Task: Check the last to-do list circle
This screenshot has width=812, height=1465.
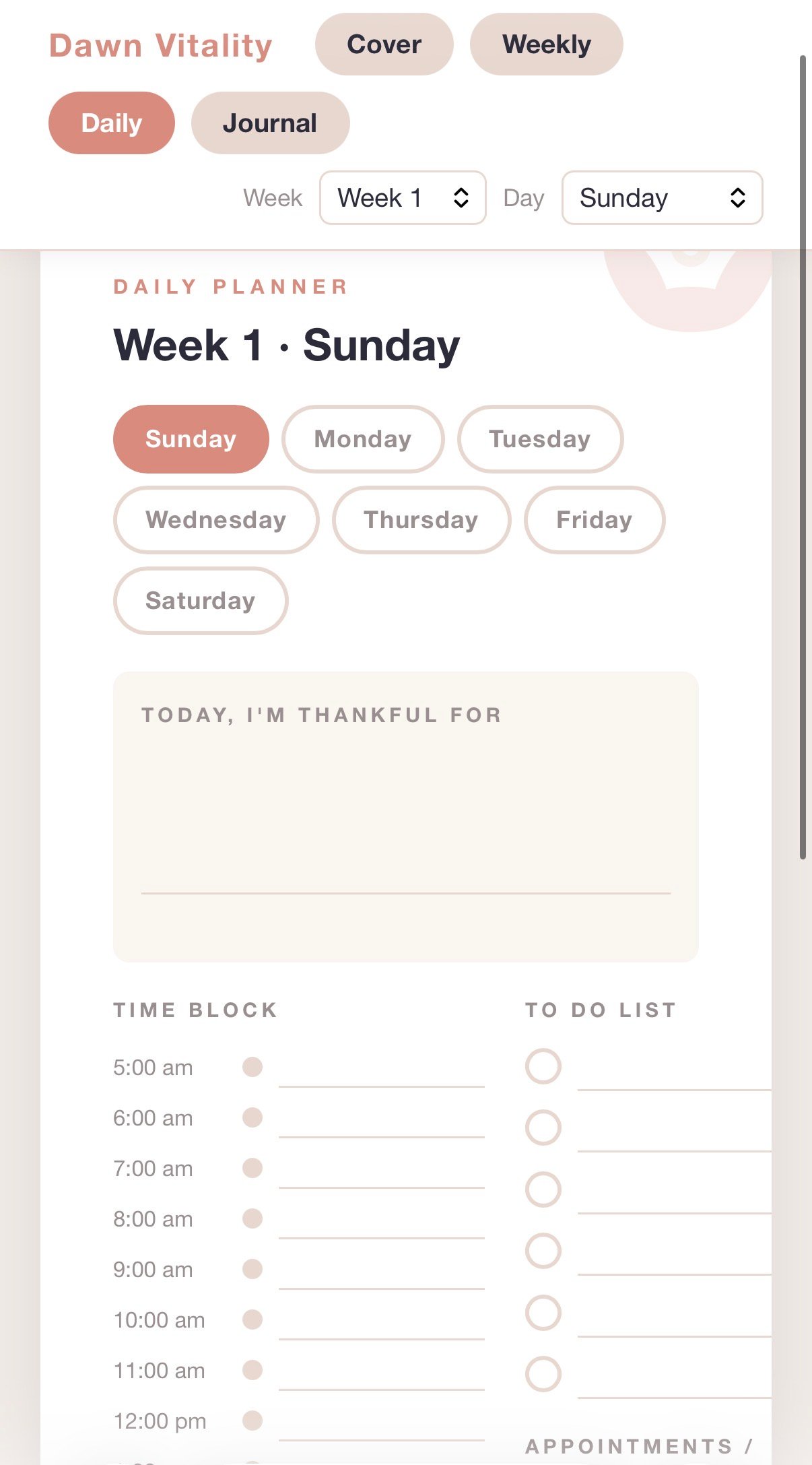Action: (543, 1374)
